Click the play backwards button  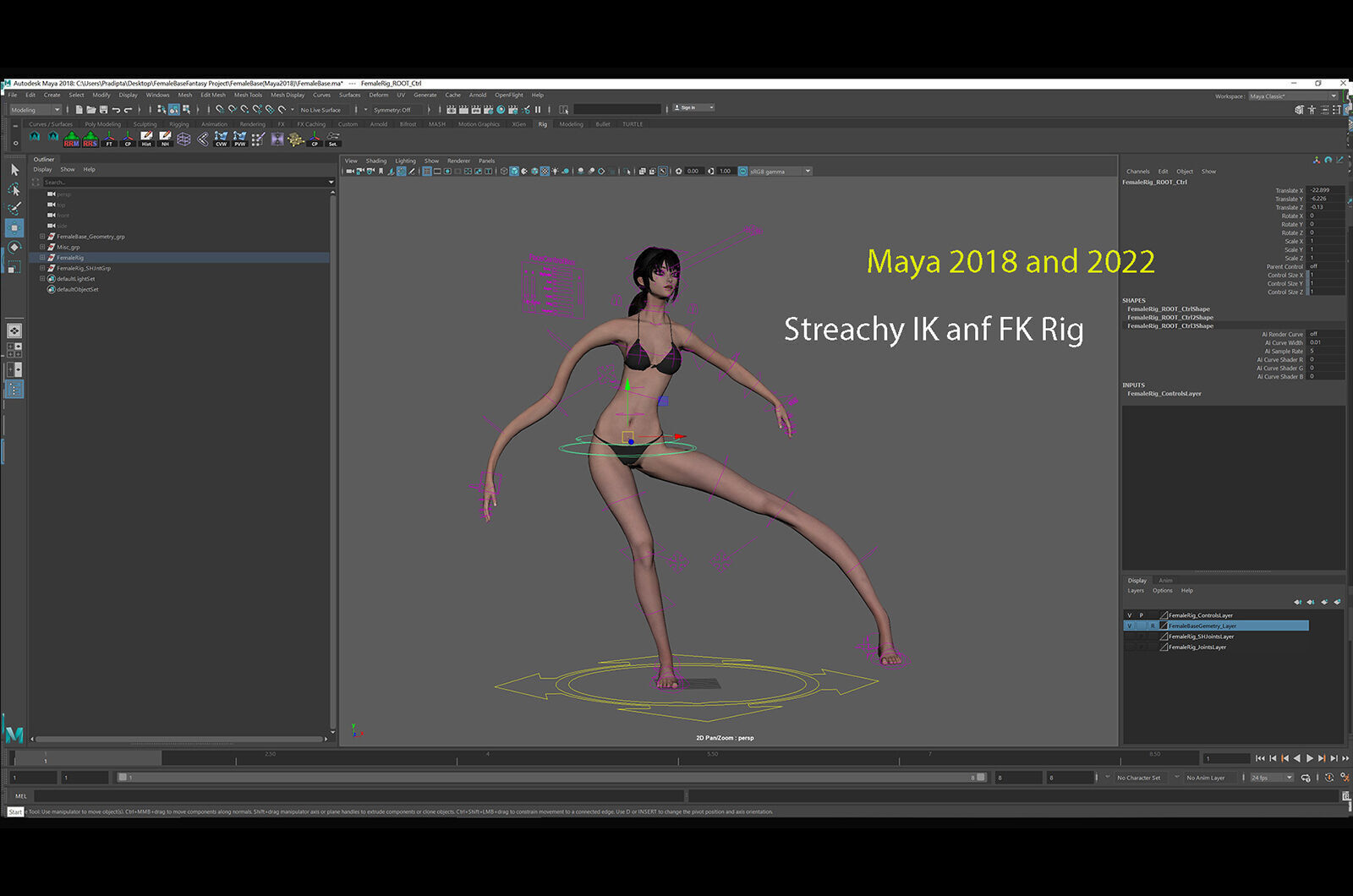click(1297, 758)
